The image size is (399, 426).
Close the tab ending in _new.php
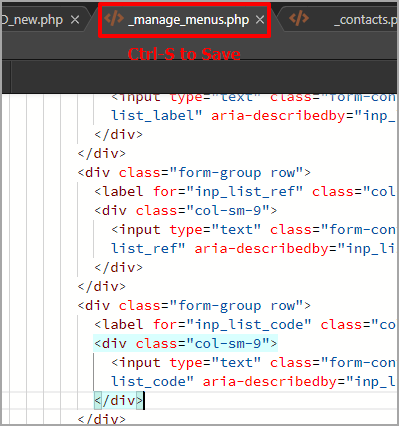pos(75,20)
